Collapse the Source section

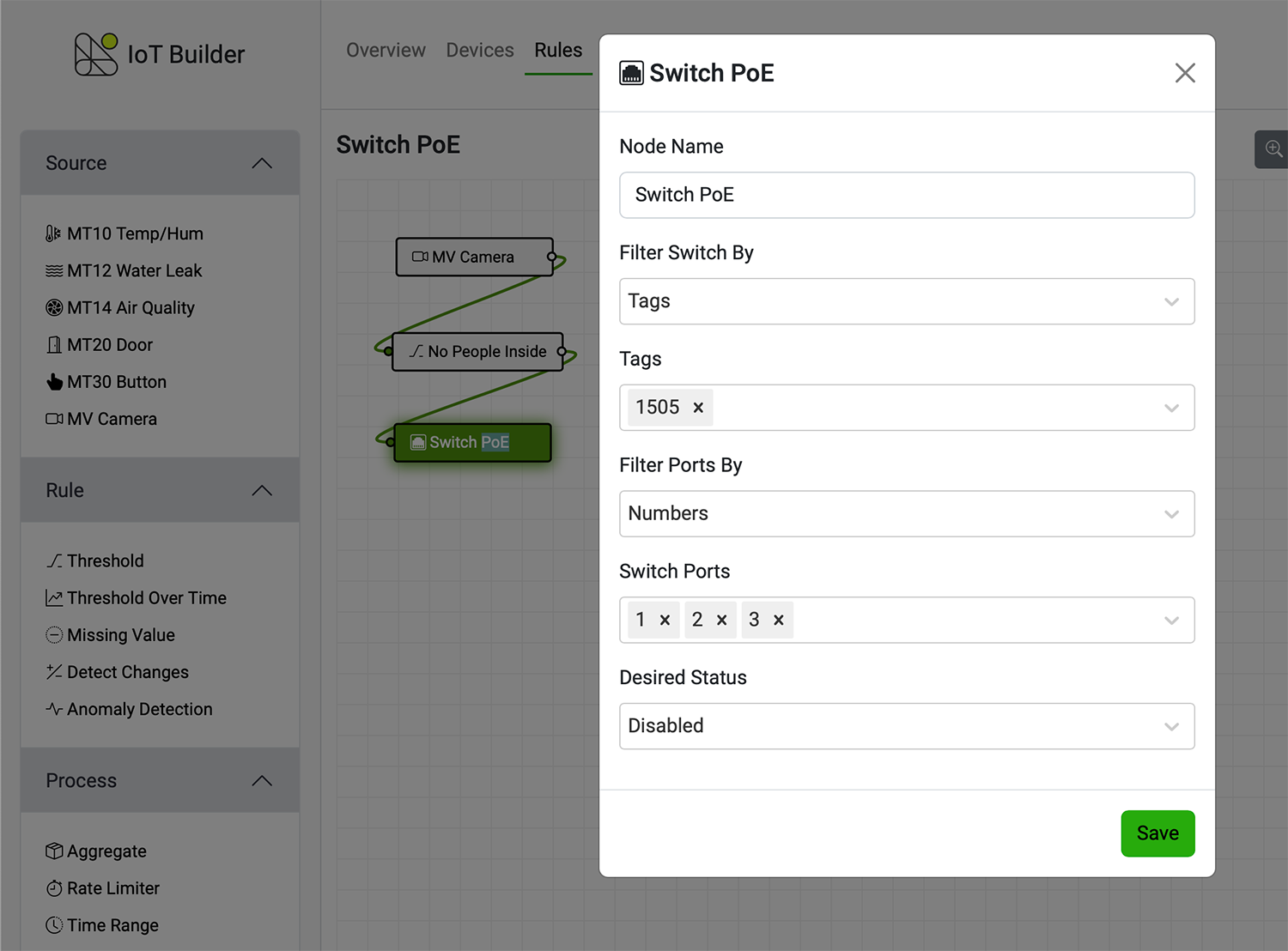(262, 162)
